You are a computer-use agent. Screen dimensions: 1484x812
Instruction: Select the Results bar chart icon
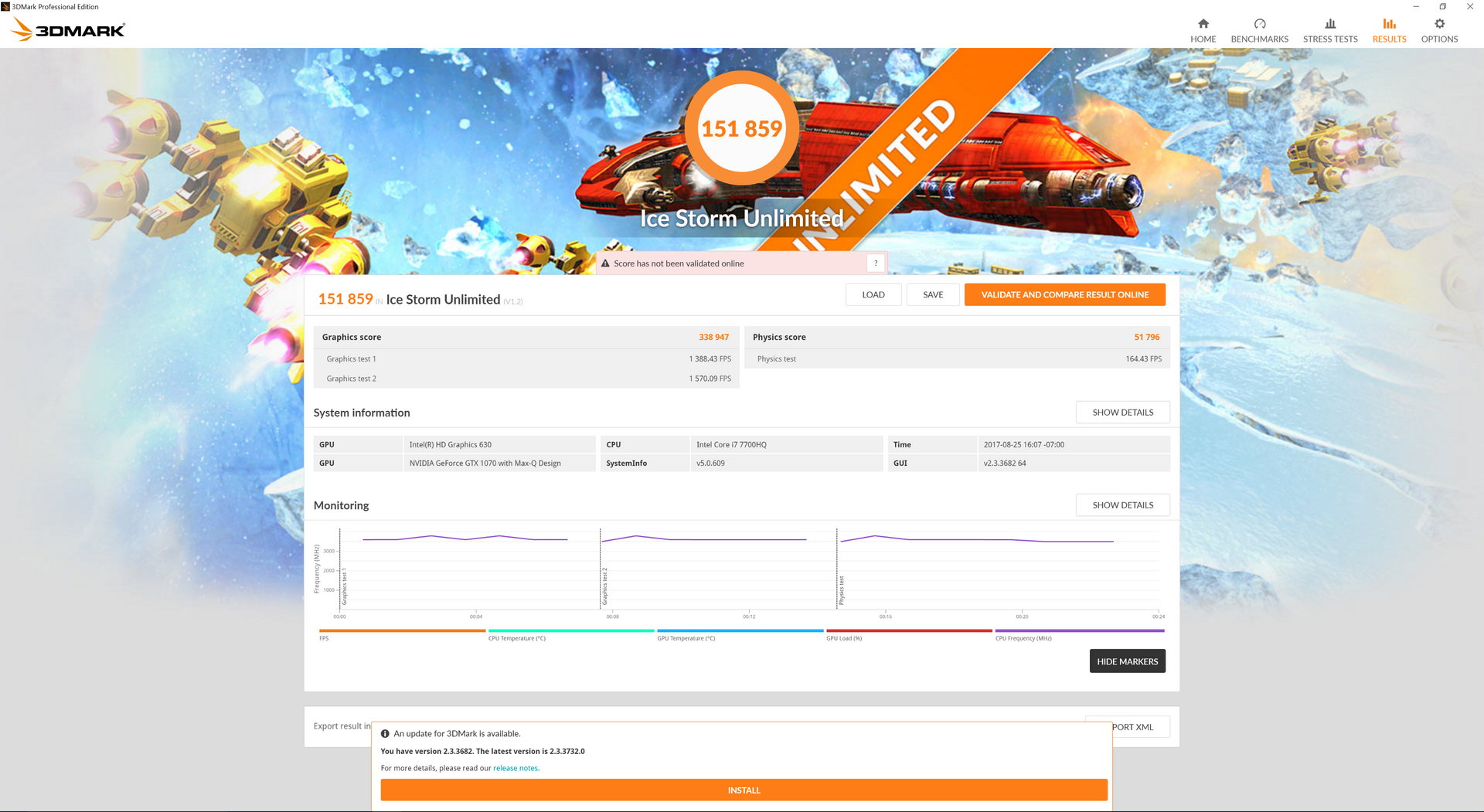(x=1389, y=24)
